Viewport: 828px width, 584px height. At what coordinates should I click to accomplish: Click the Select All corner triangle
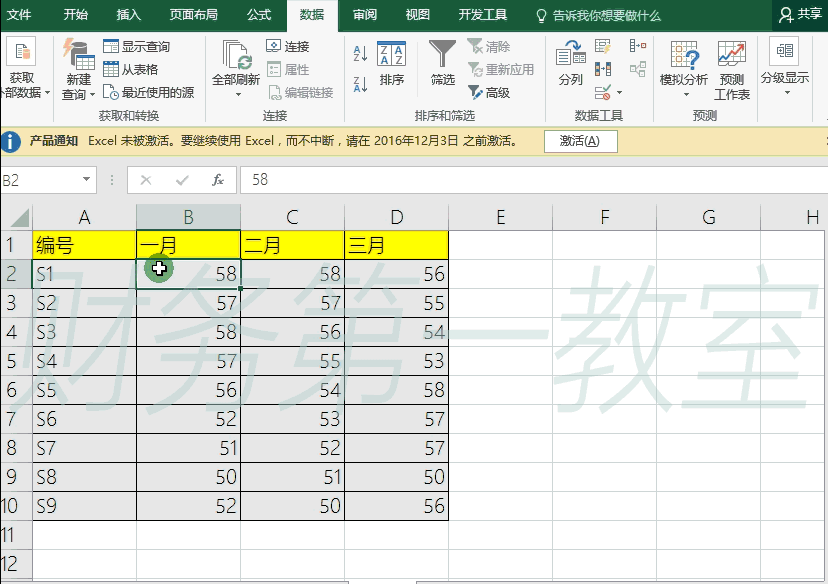[19, 217]
